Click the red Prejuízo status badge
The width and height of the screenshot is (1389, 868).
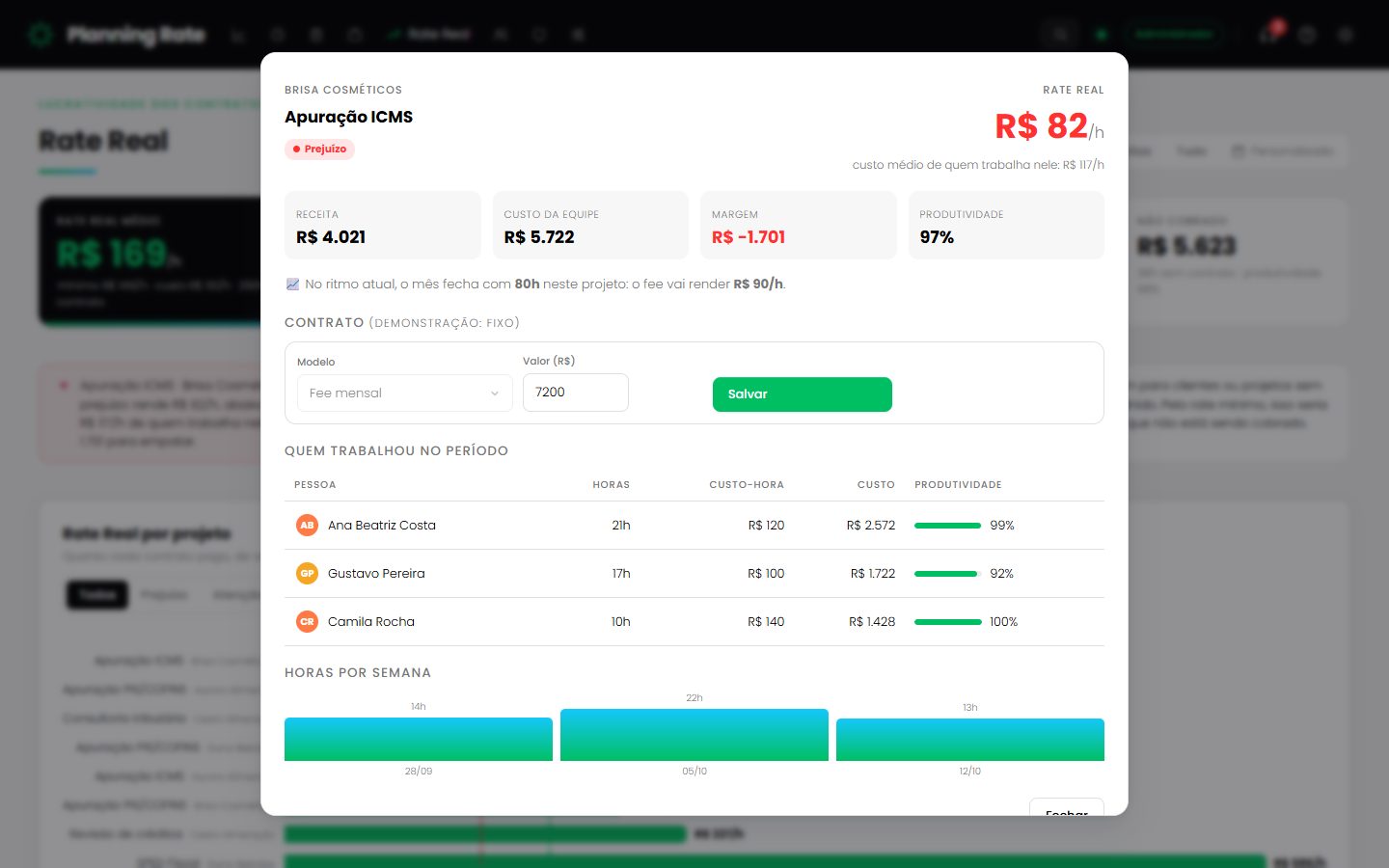coord(319,149)
